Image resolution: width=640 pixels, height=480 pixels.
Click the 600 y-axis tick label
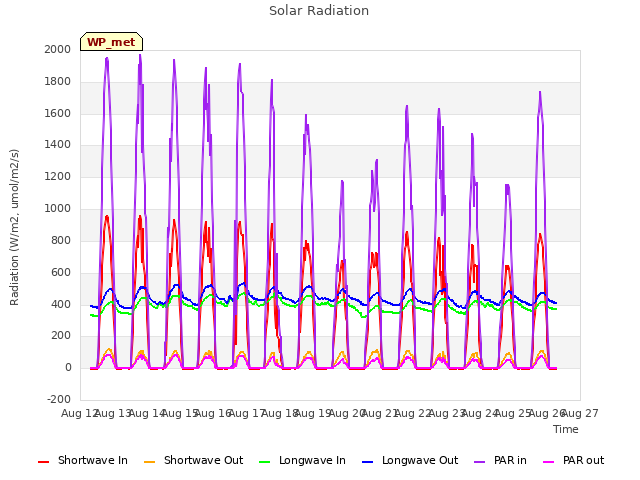click(61, 272)
